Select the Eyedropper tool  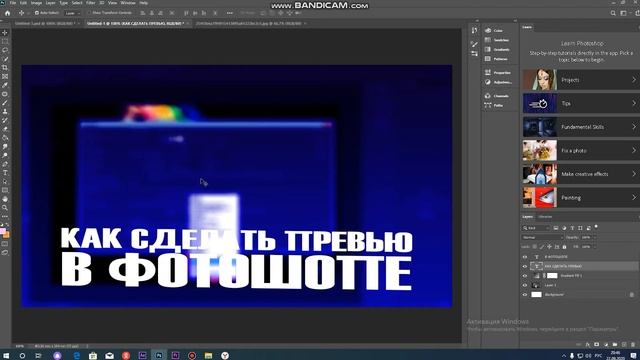[x=5, y=85]
